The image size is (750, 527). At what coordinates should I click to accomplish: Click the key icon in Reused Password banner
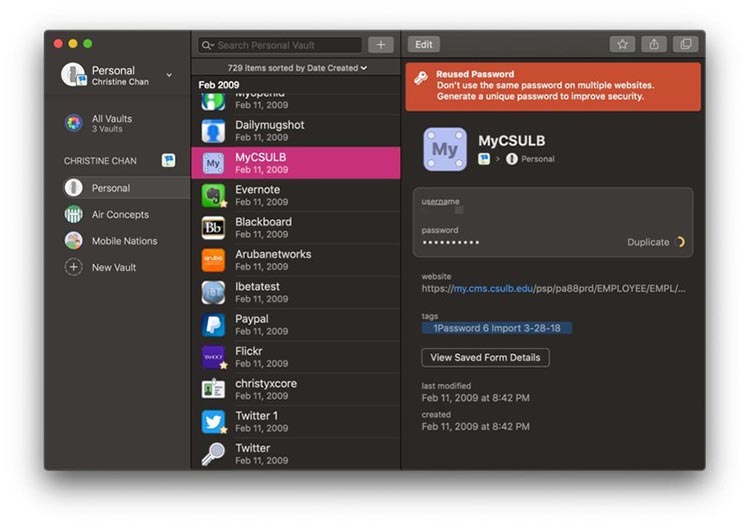click(421, 78)
